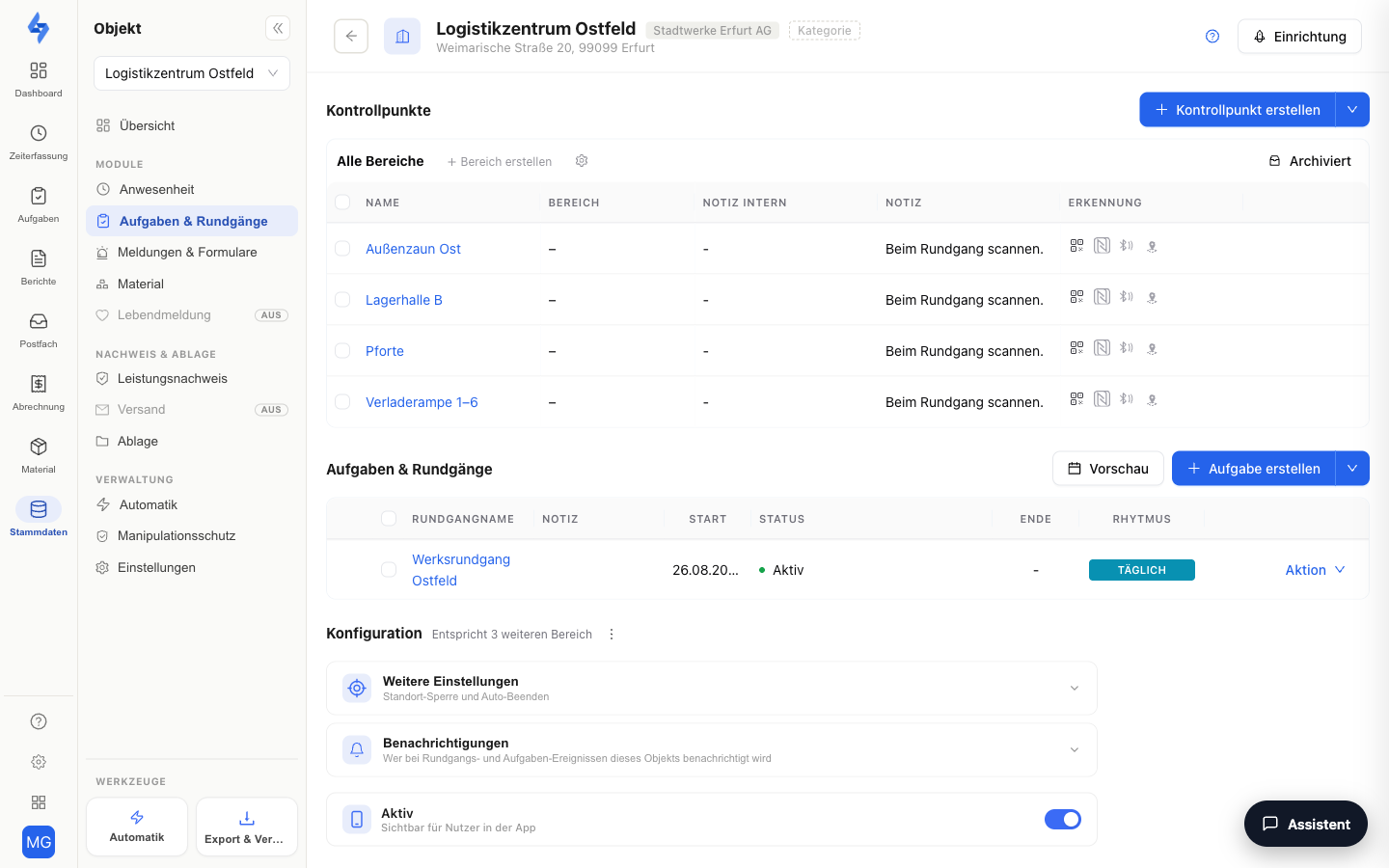The width and height of the screenshot is (1389, 868).
Task: Click QR code icon for Außenzaun Ost
Action: pos(1076,246)
